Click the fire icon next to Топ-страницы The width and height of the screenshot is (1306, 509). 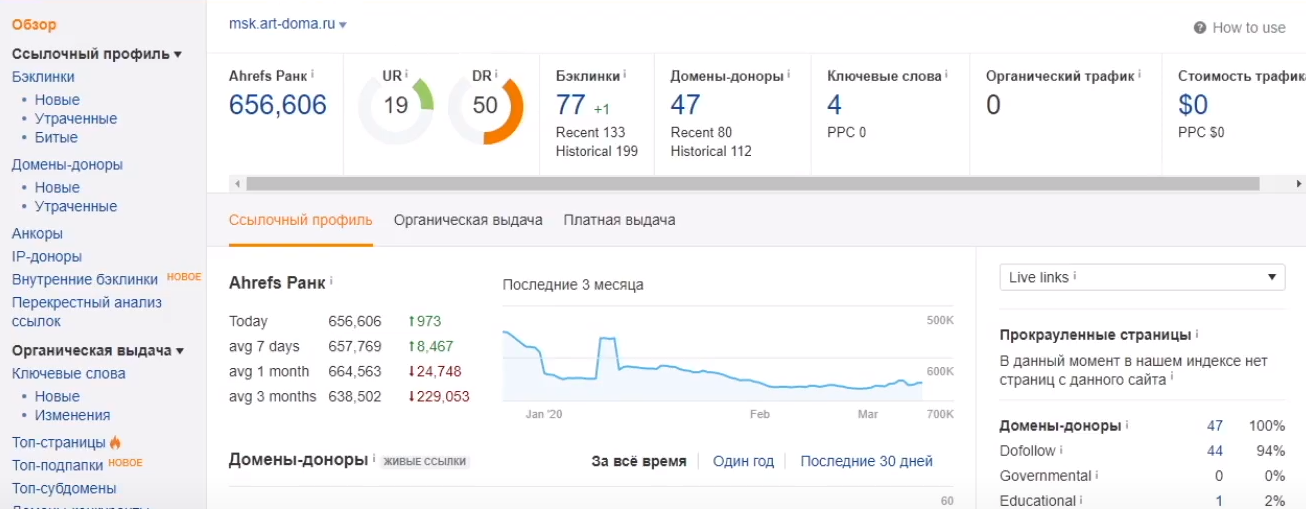pos(115,442)
